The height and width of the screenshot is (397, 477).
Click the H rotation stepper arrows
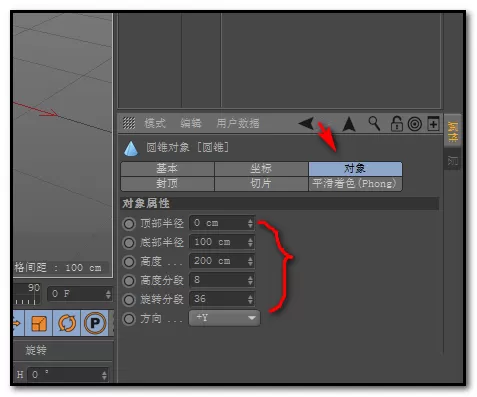coord(104,375)
